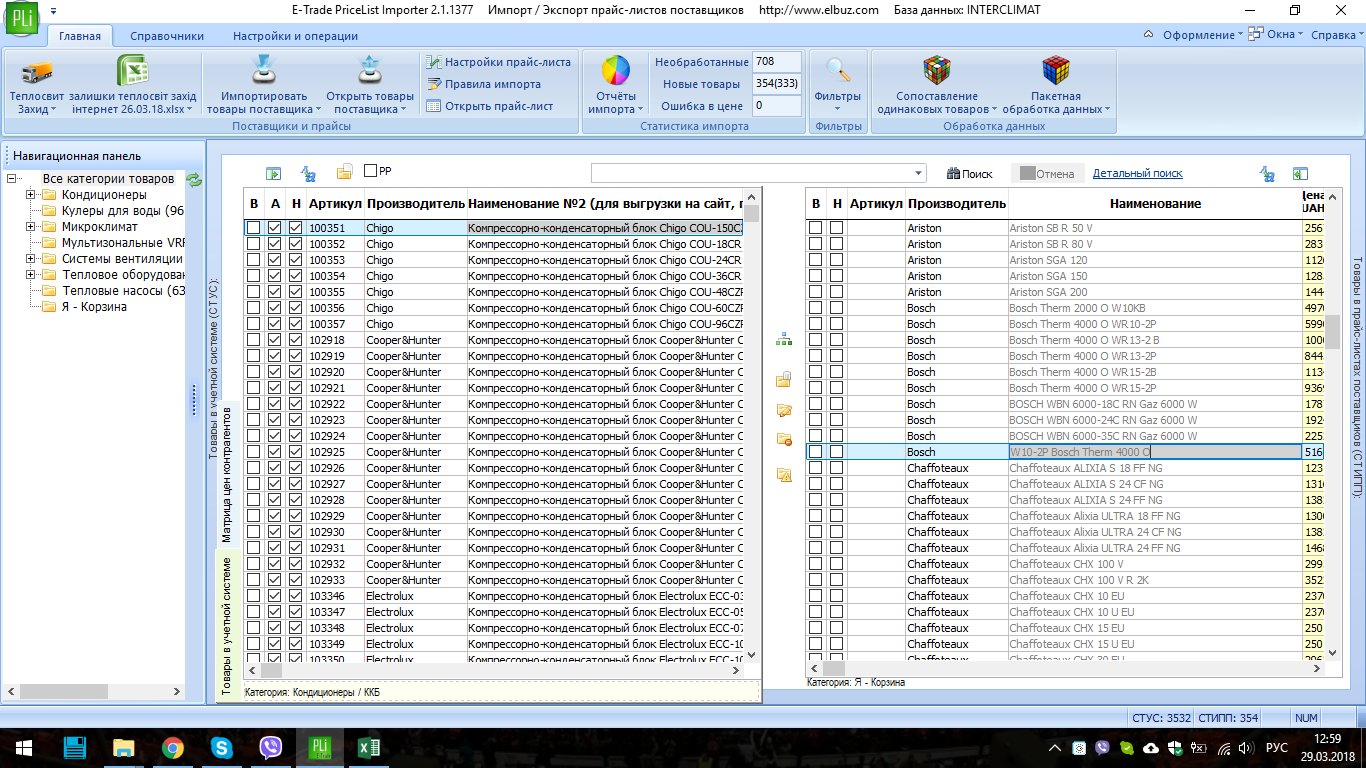Click Настройки прайс-листа

pyautogui.click(x=498, y=62)
